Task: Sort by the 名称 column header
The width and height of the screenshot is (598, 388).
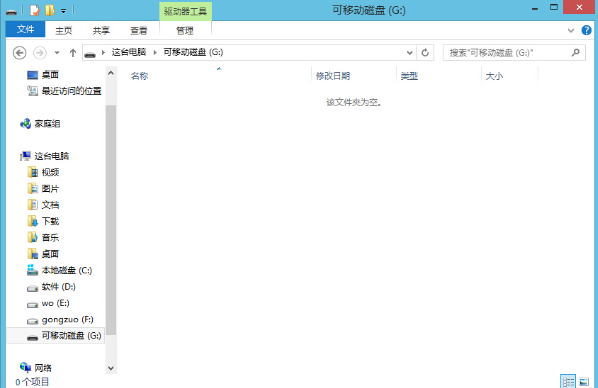Action: [139, 76]
